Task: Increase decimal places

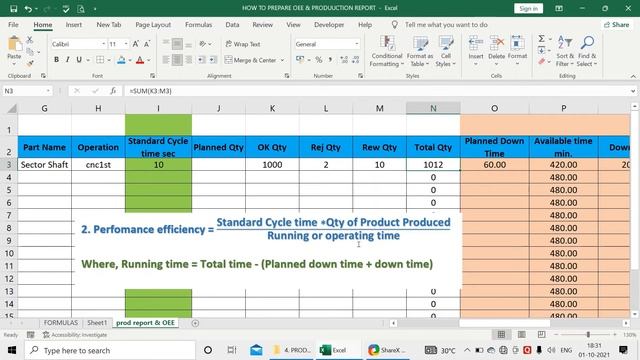Action: 344,60
